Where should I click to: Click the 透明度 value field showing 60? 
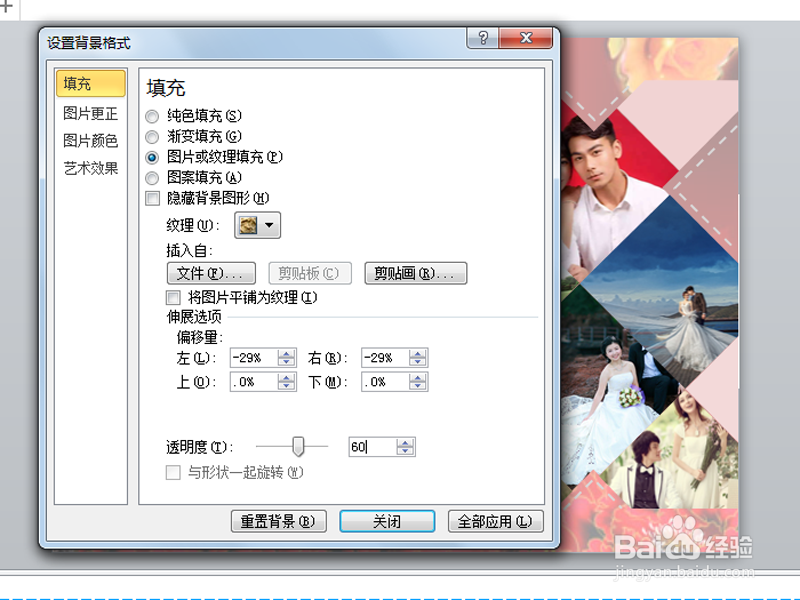pyautogui.click(x=373, y=447)
